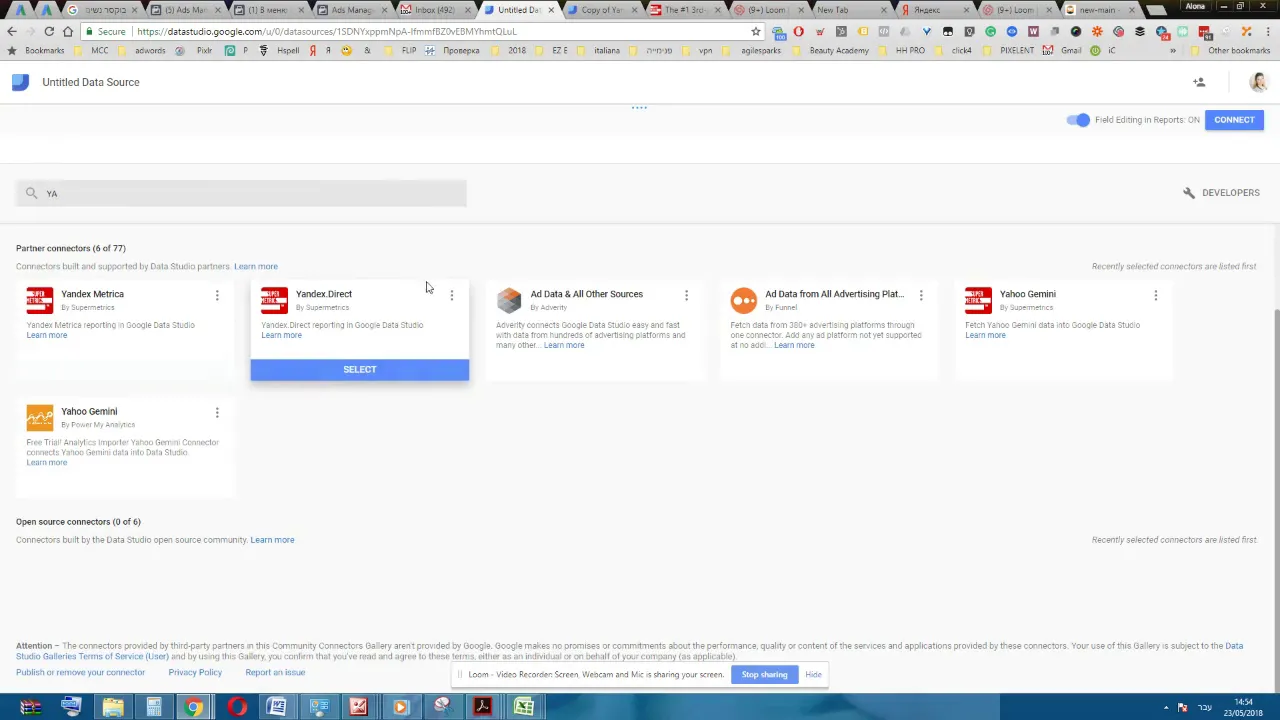
Task: Open Learn more for open source connectors
Action: 272,540
